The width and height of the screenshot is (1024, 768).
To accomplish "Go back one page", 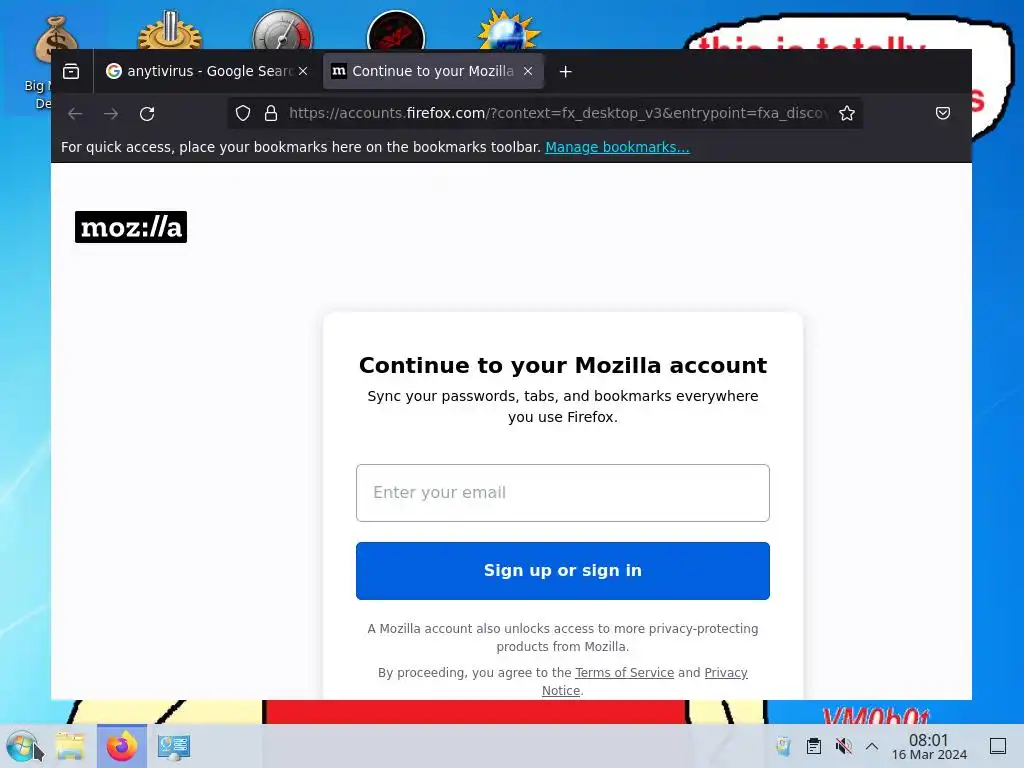I will [75, 114].
